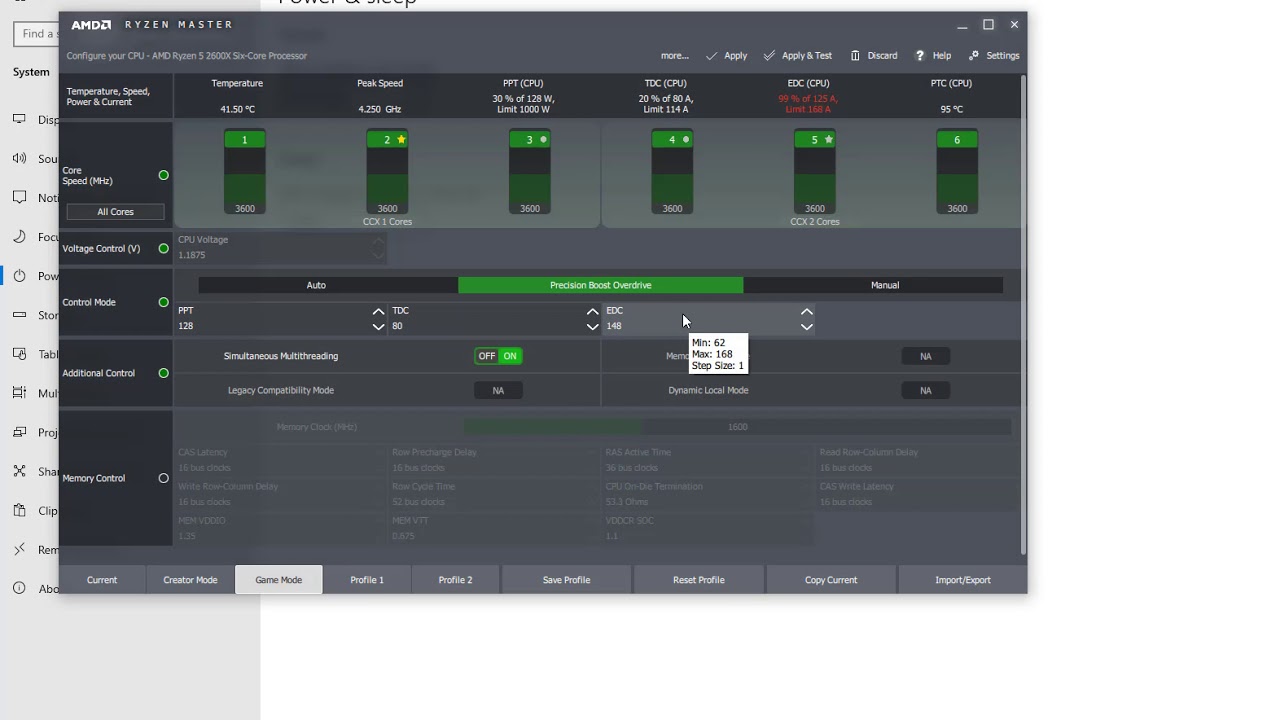1280x720 pixels.
Task: Switch Control Mode to Manual
Action: [885, 285]
